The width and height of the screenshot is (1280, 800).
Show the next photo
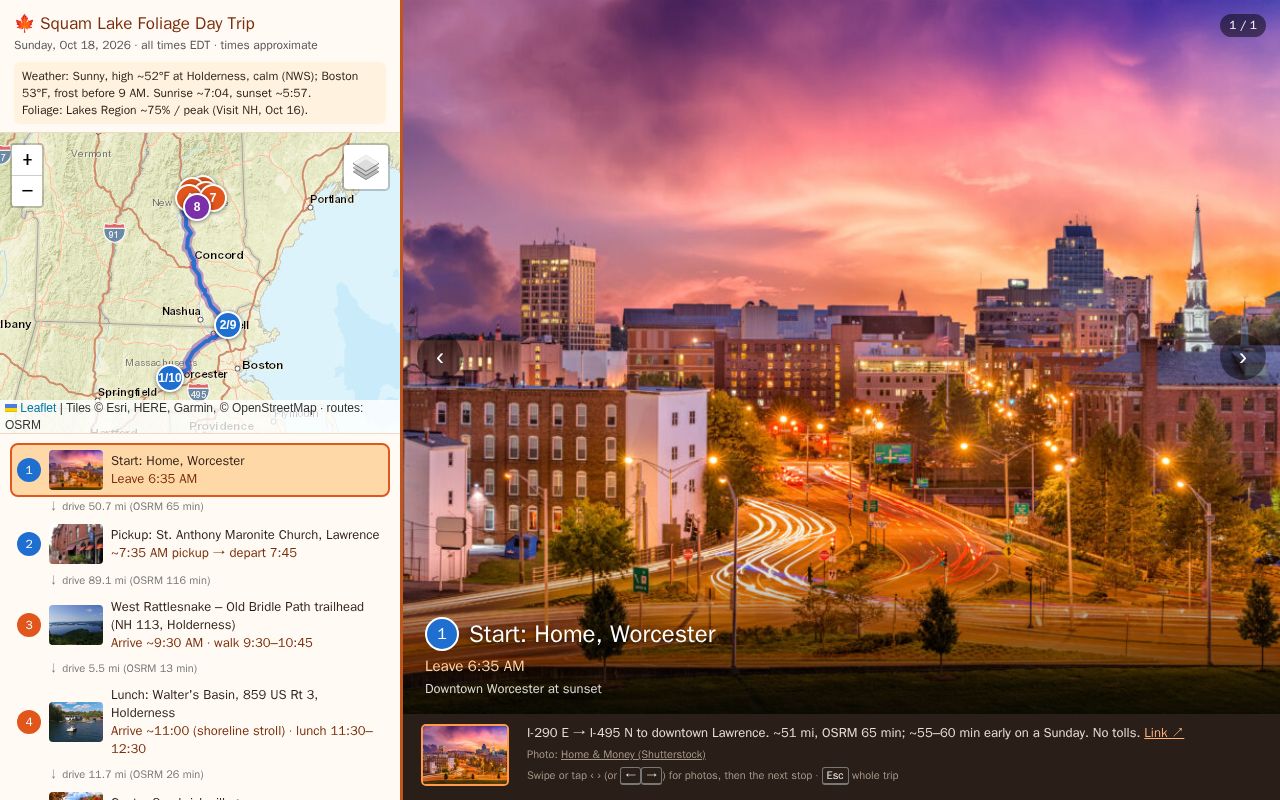pyautogui.click(x=1243, y=358)
